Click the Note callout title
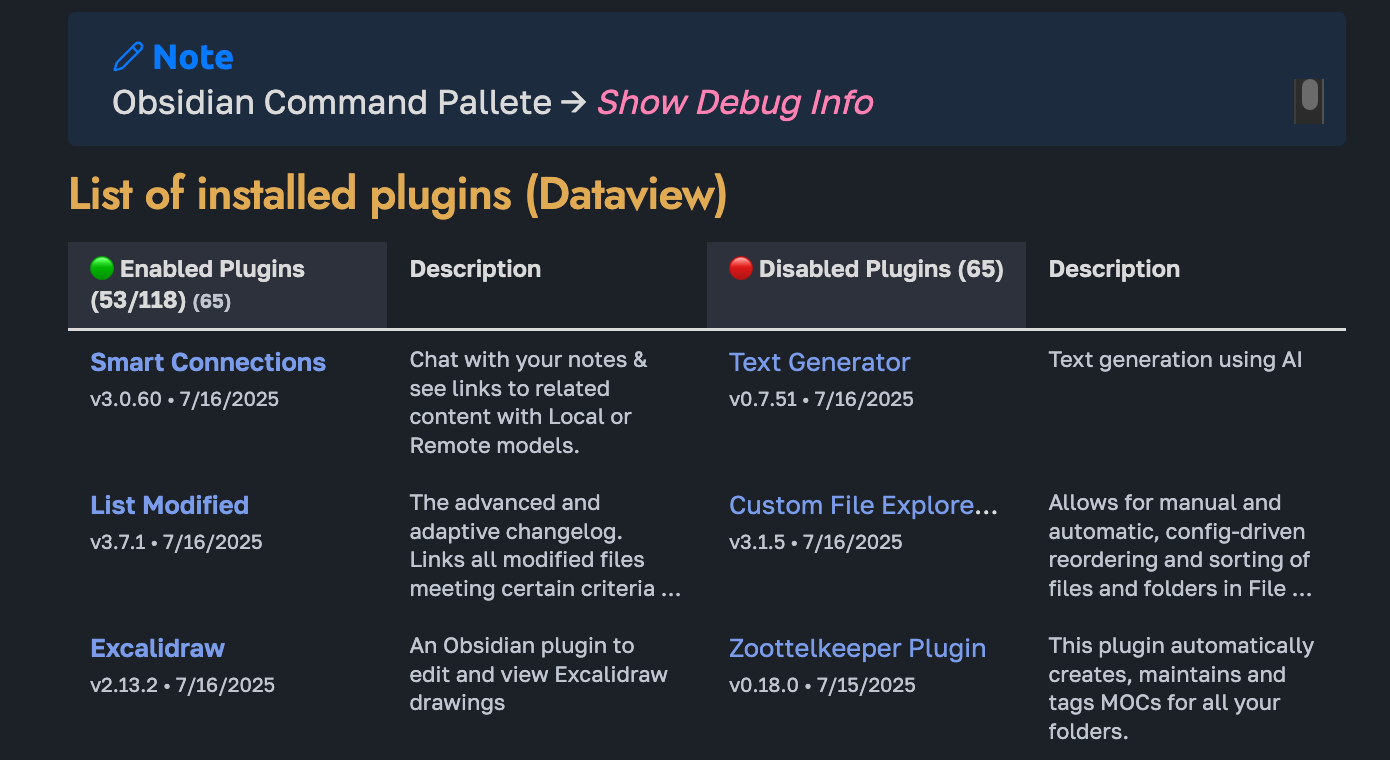 pyautogui.click(x=193, y=58)
